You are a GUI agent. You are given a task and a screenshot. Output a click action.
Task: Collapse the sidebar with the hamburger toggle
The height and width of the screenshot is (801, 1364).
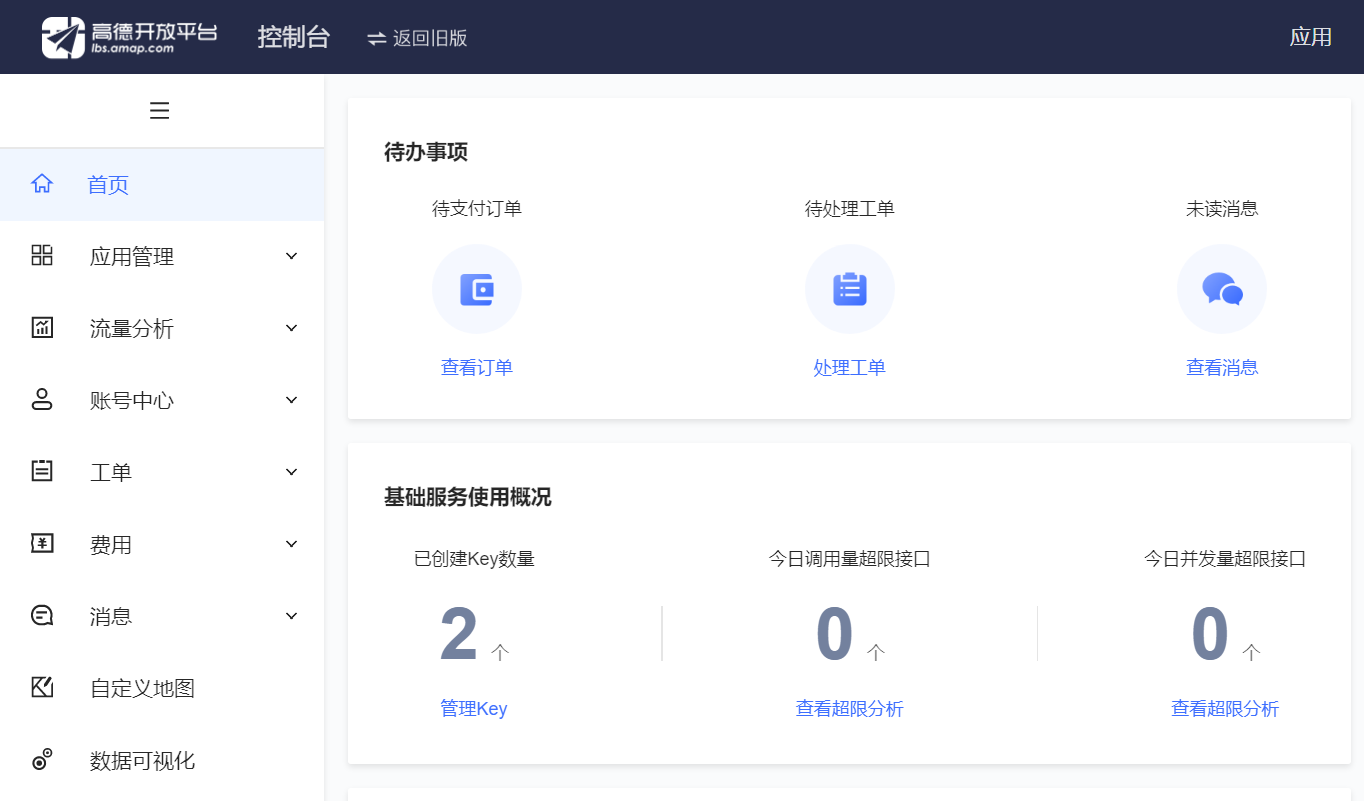tap(159, 110)
